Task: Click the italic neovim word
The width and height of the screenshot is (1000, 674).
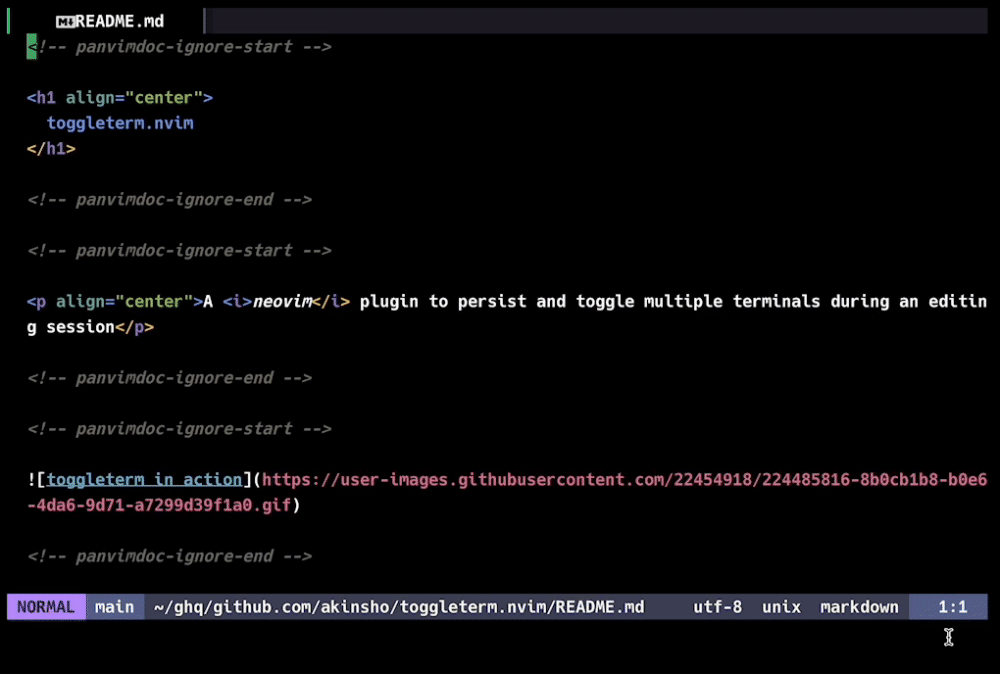Action: pyautogui.click(x=283, y=301)
